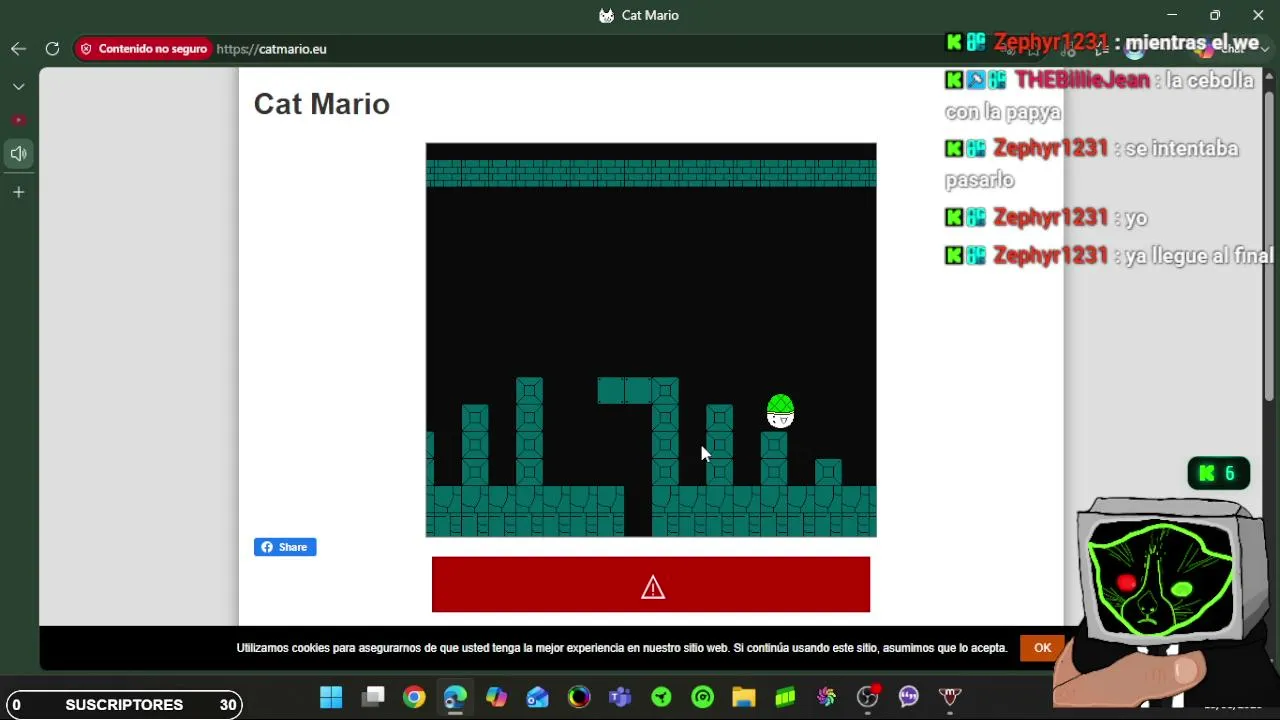Open File Explorer from the taskbar
This screenshot has width=1280, height=720.
pos(744,697)
